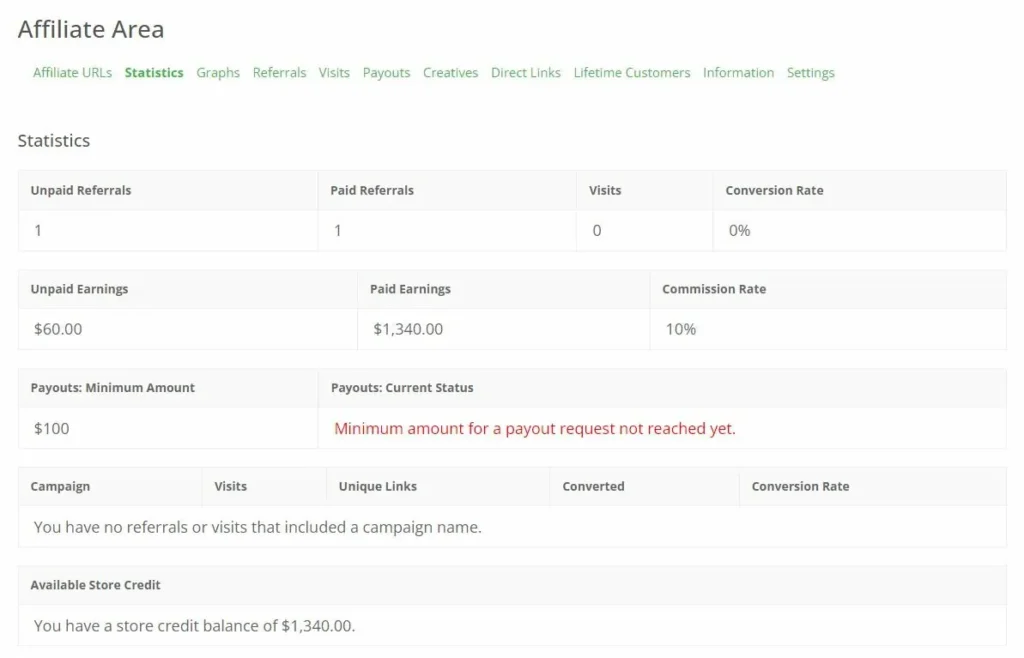Click the Commission Rate 10% value

(680, 329)
